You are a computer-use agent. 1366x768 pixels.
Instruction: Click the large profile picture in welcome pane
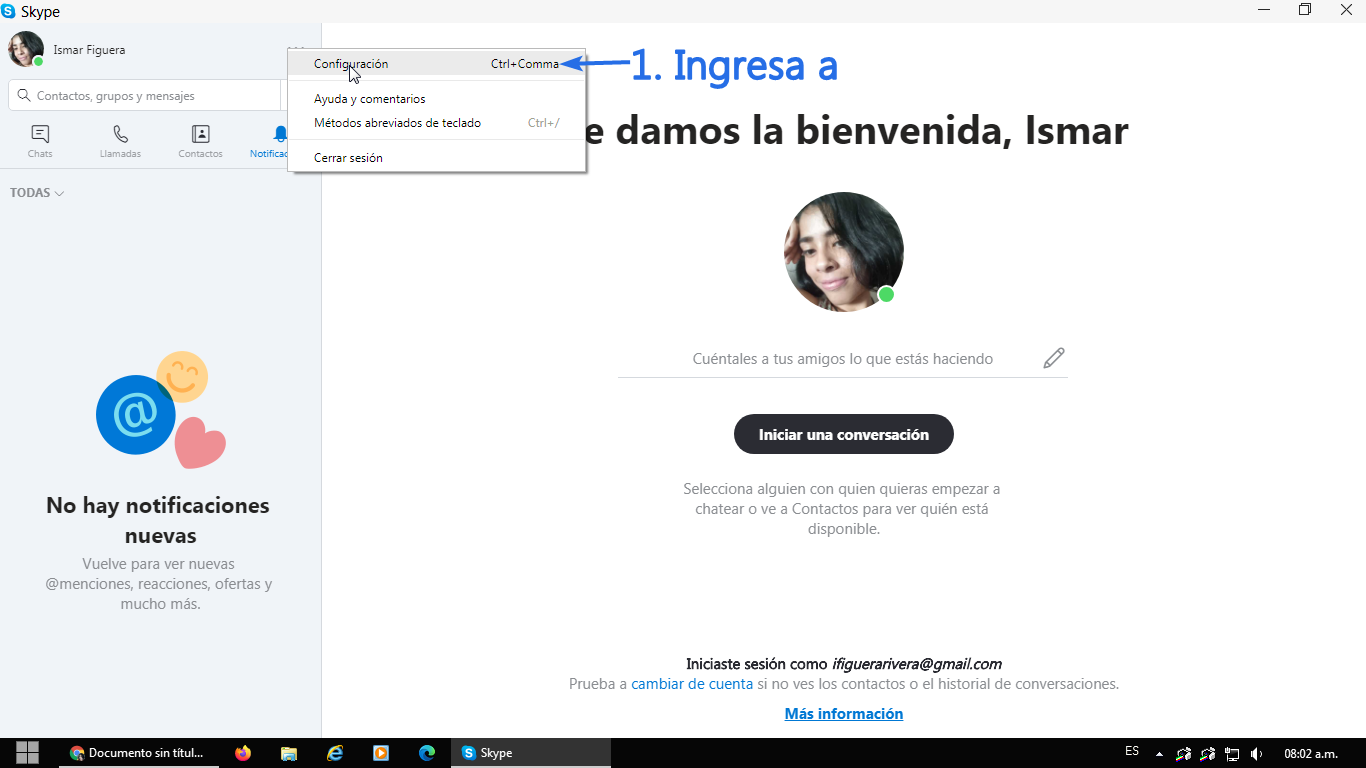coord(843,251)
